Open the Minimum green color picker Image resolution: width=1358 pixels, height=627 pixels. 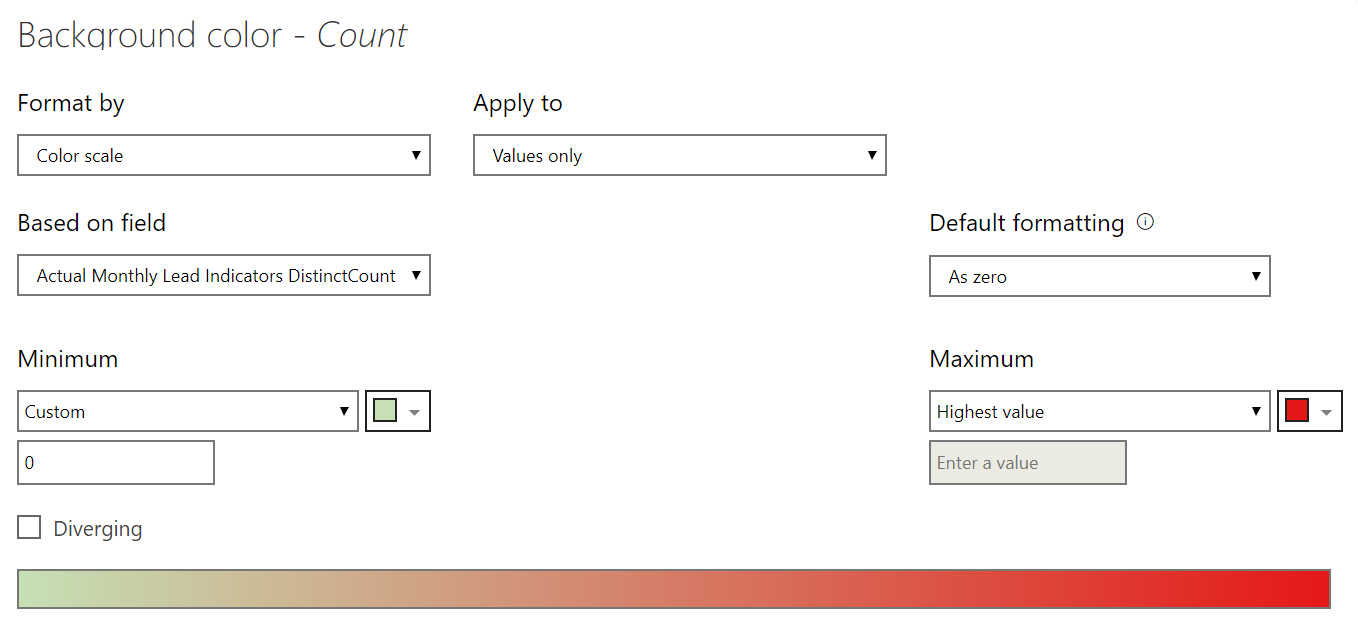pos(398,411)
